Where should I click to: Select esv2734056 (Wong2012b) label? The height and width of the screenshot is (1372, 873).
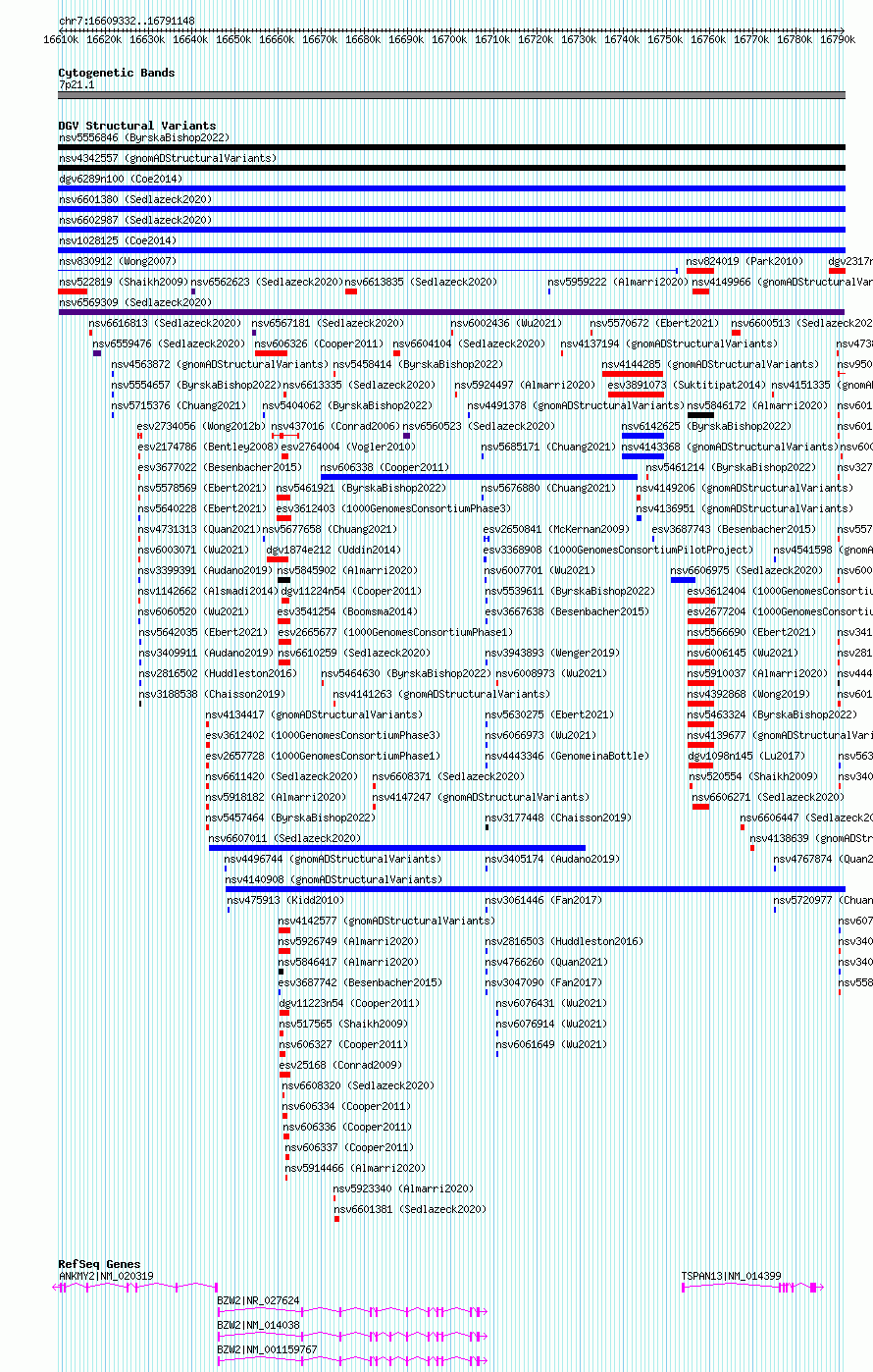[201, 427]
